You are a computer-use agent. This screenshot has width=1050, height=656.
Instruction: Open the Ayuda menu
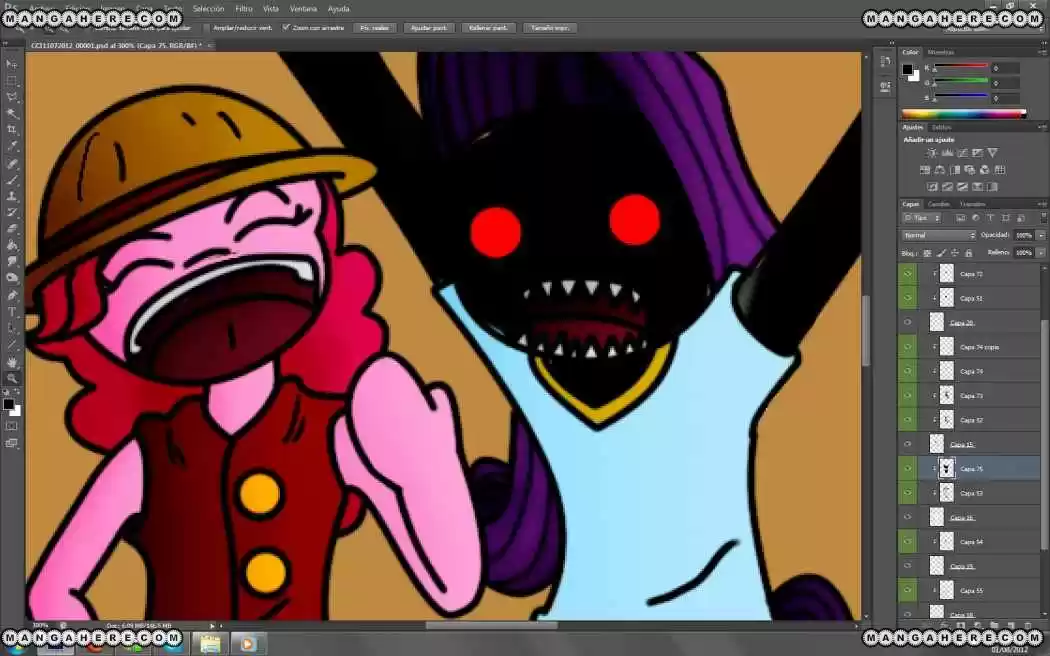click(338, 9)
